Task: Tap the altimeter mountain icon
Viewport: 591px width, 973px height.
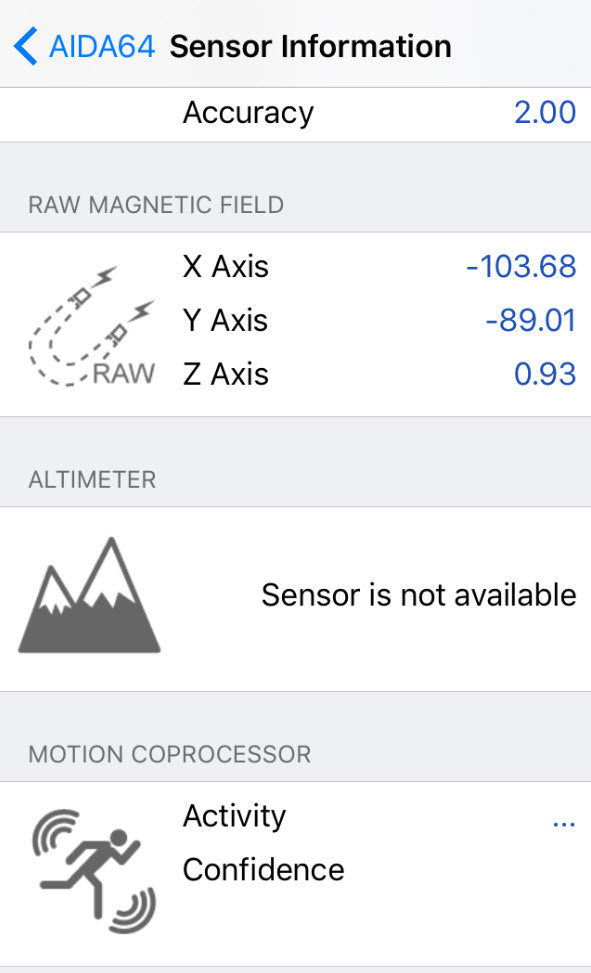Action: 89,596
